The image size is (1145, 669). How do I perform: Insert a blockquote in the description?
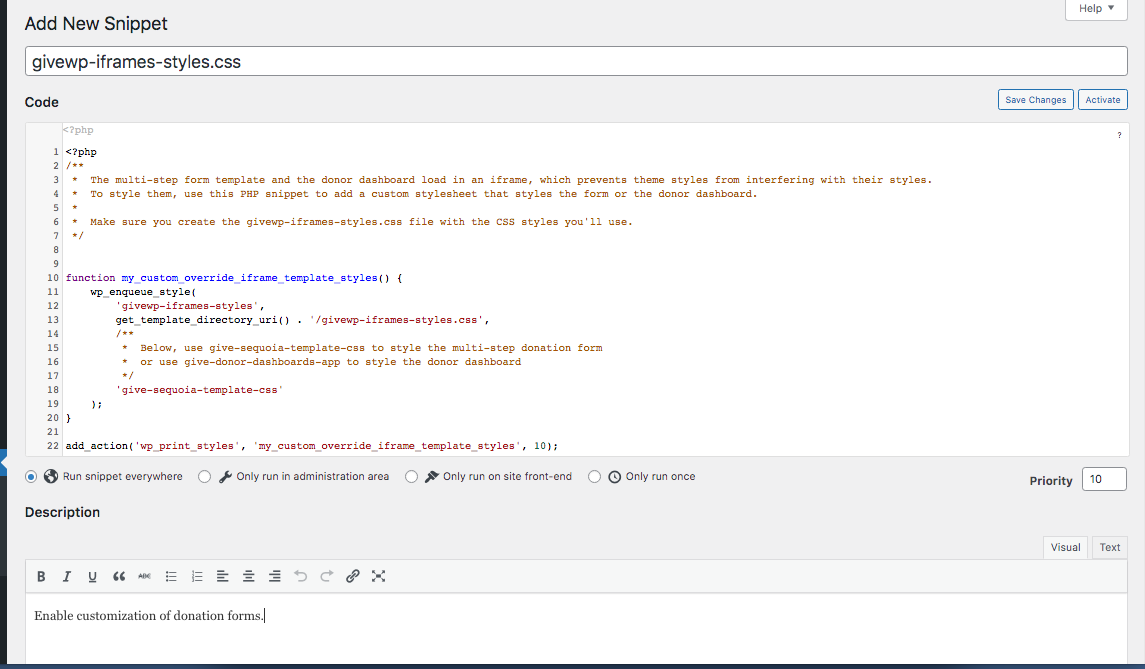119,576
